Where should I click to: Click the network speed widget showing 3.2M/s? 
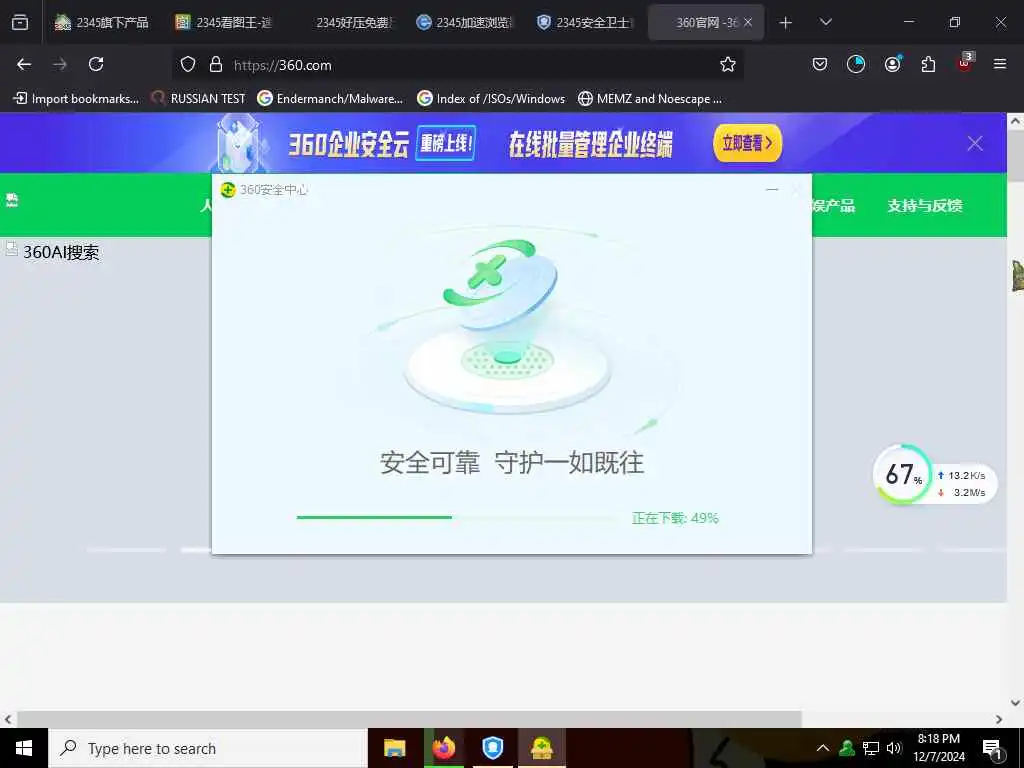[x=965, y=484]
